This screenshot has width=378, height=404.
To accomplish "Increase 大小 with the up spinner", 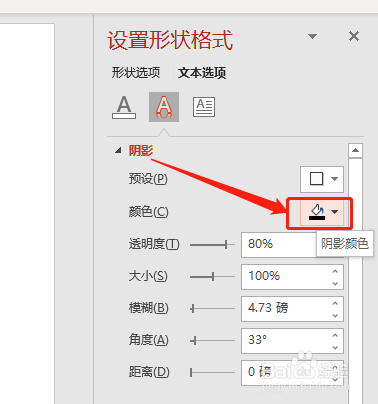I will [x=335, y=271].
